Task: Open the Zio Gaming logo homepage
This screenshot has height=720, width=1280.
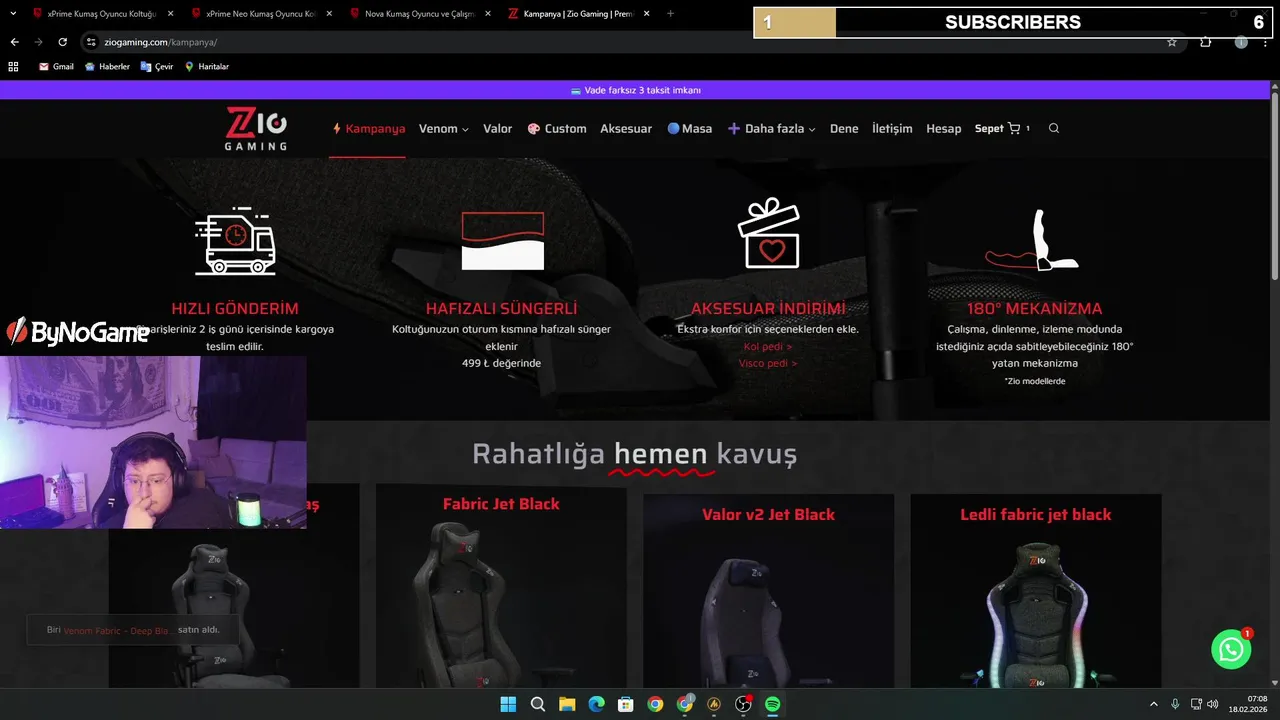Action: pos(256,128)
